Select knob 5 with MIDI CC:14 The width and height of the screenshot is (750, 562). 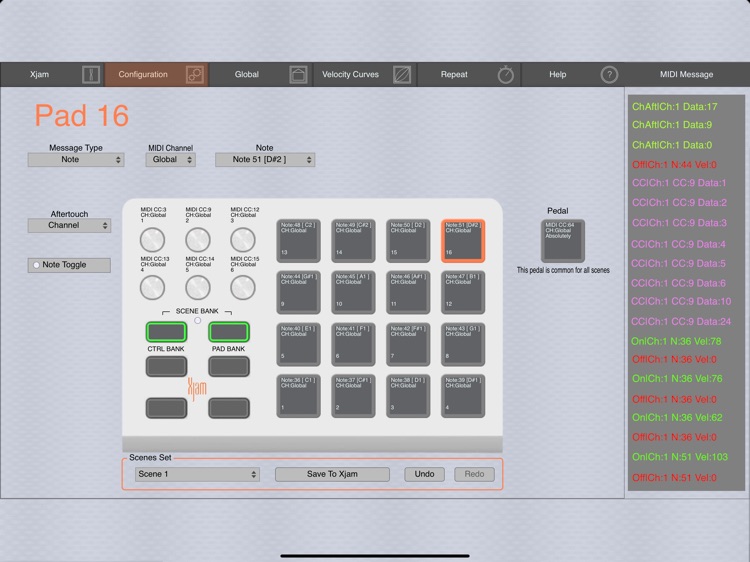tap(198, 287)
